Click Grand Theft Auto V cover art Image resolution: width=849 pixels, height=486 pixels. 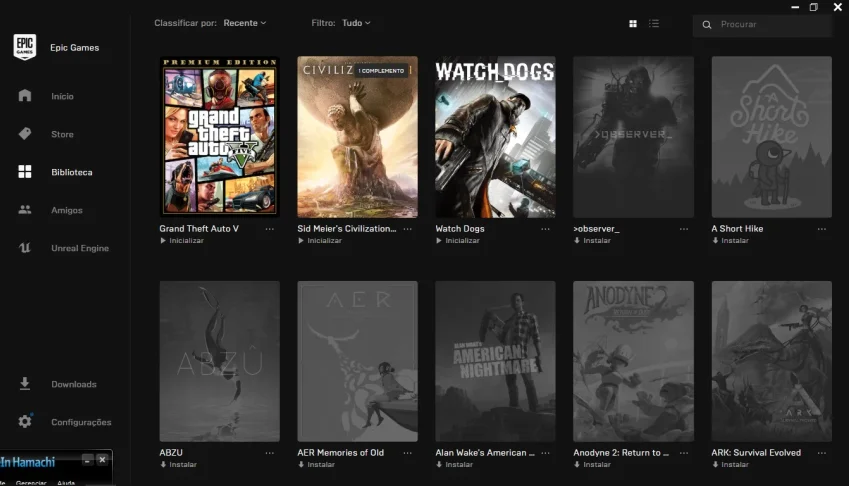[219, 137]
